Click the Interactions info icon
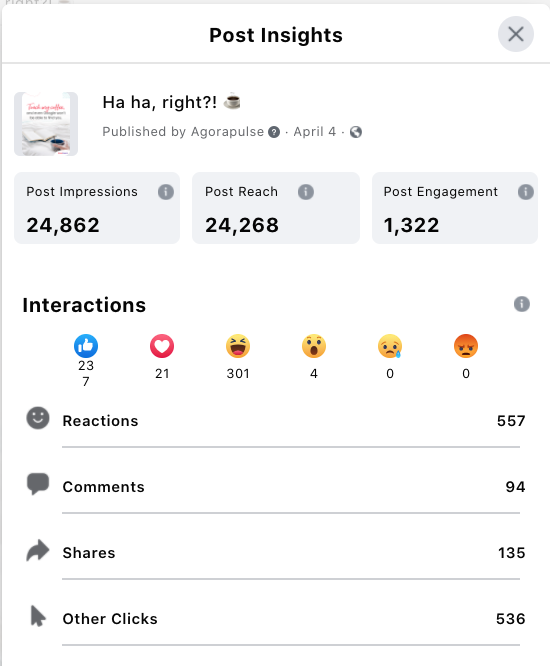The image size is (550, 666). (522, 304)
